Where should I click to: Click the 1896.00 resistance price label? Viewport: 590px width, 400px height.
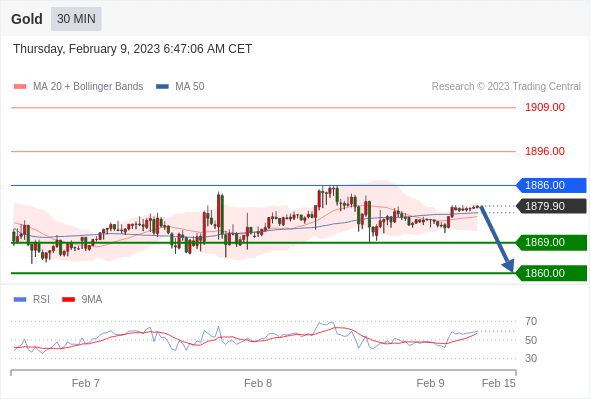tap(545, 151)
